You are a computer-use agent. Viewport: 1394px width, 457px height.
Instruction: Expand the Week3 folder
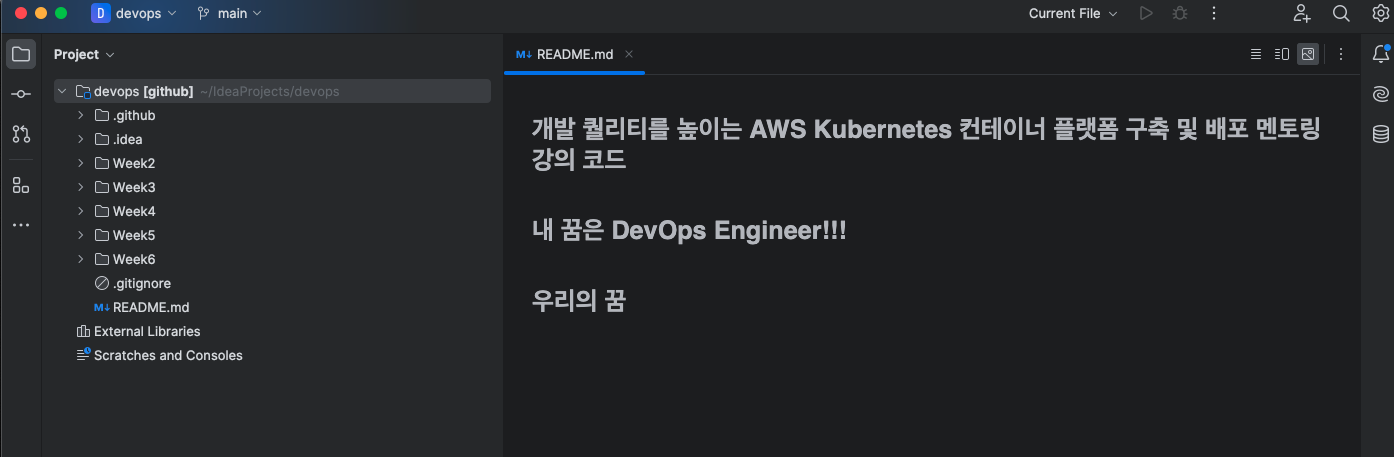pyautogui.click(x=81, y=187)
